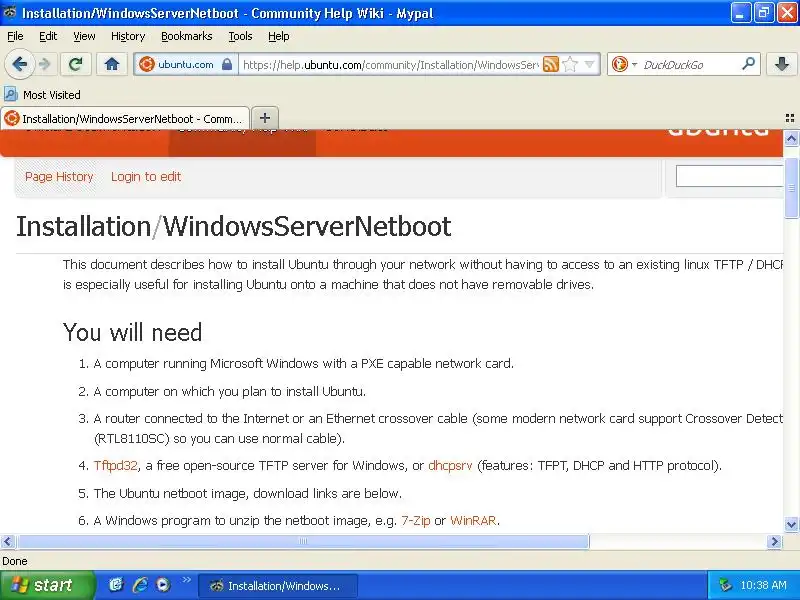
Task: Restore down the Mypal browser window
Action: [x=764, y=13]
